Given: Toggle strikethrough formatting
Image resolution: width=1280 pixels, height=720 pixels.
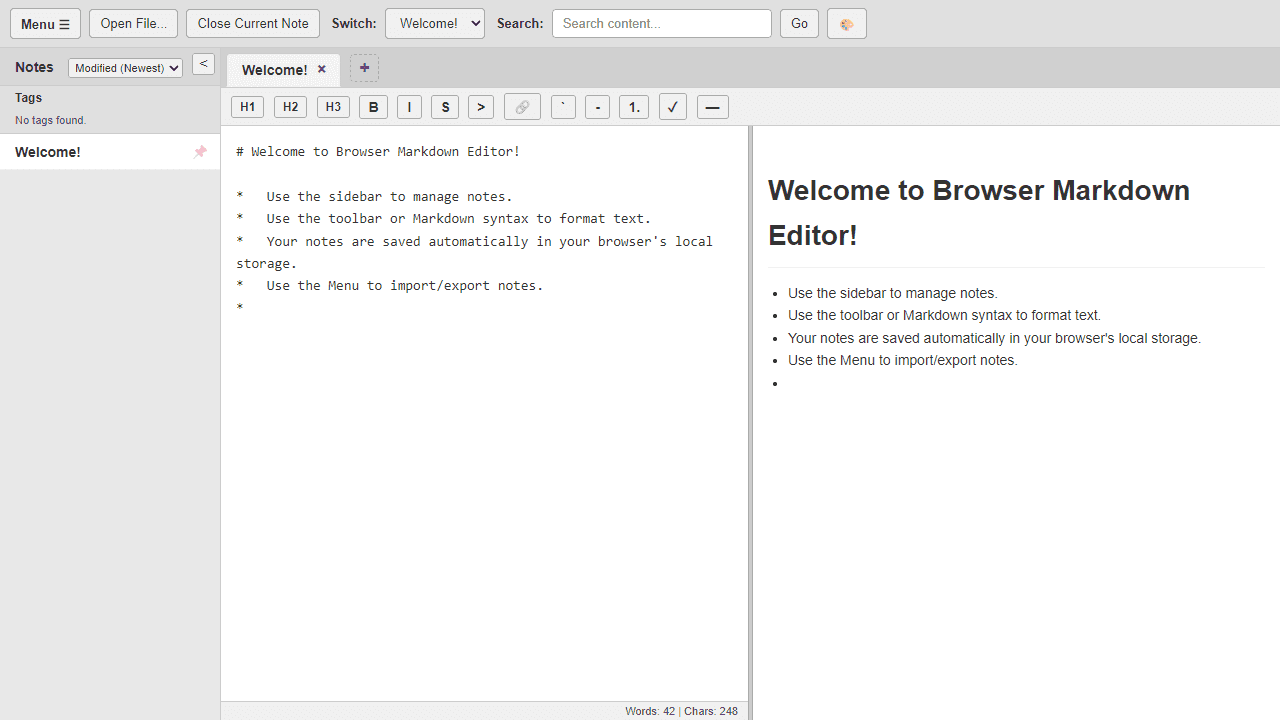Looking at the screenshot, I should (445, 107).
